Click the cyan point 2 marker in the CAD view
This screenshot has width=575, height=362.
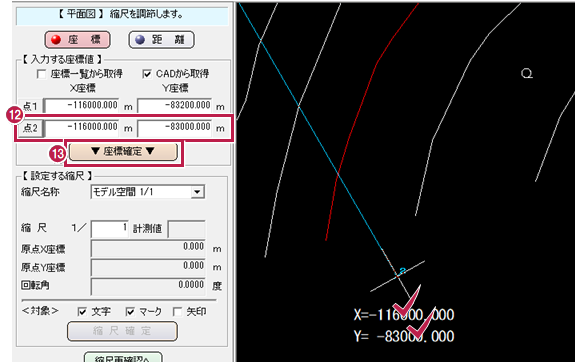[402, 271]
